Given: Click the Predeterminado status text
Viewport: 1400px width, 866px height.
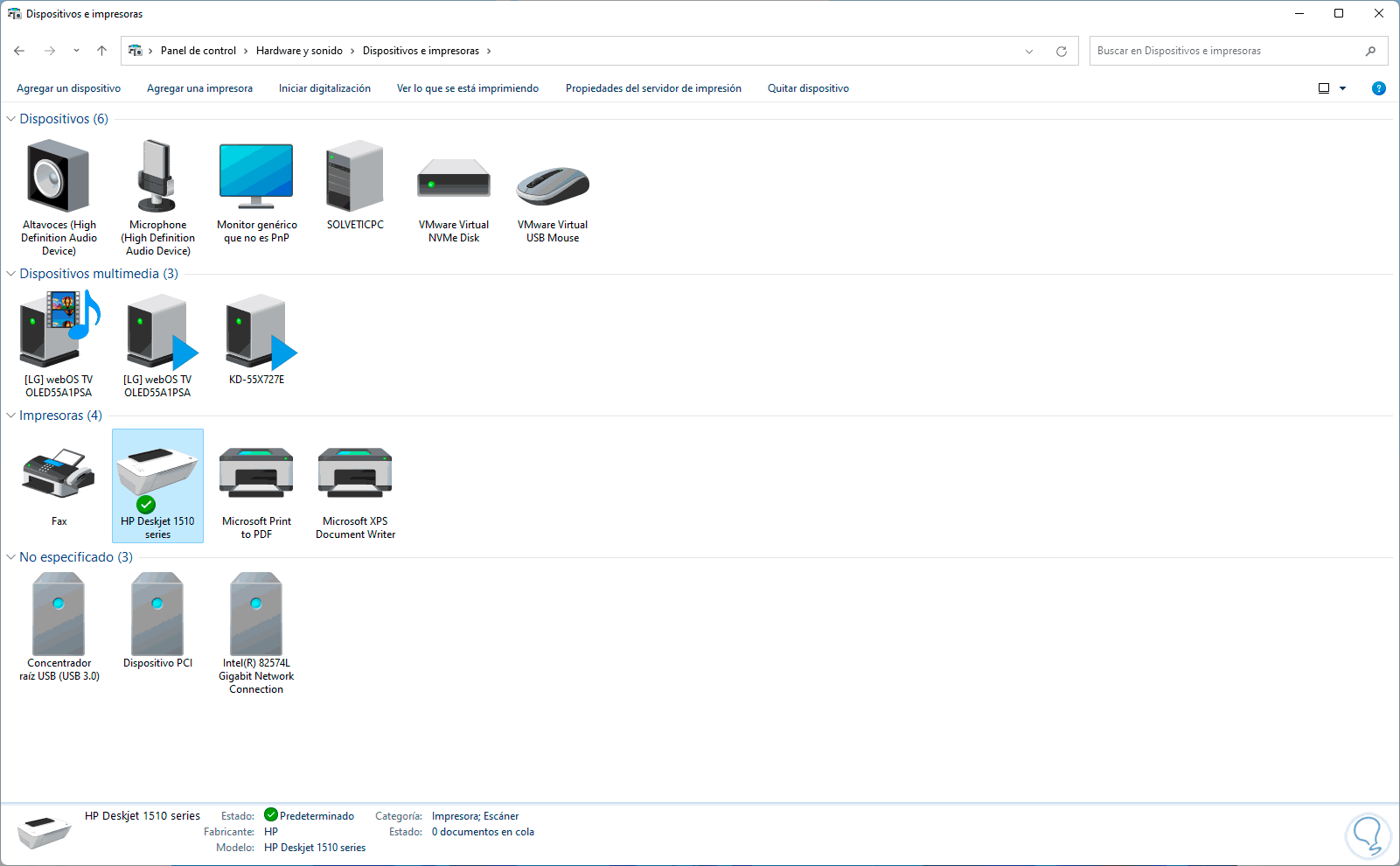Looking at the screenshot, I should pyautogui.click(x=317, y=816).
